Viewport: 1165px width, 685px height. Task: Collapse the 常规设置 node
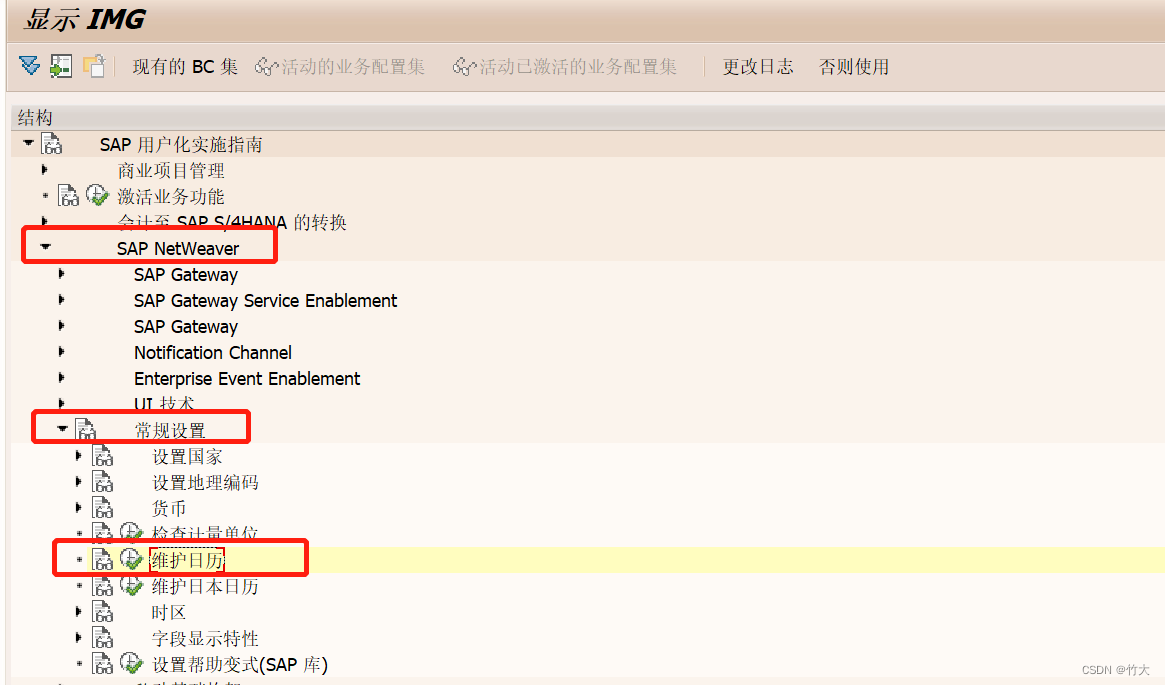tap(62, 429)
